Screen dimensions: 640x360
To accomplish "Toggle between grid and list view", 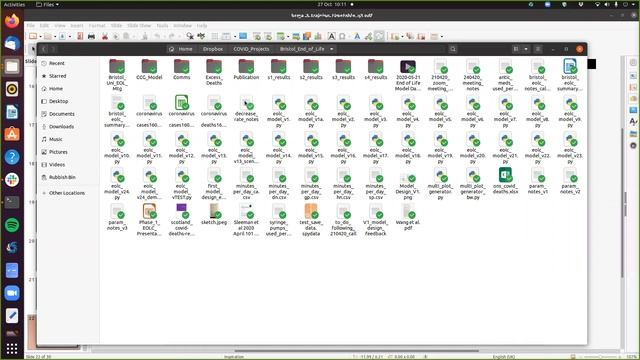I will pyautogui.click(x=516, y=49).
